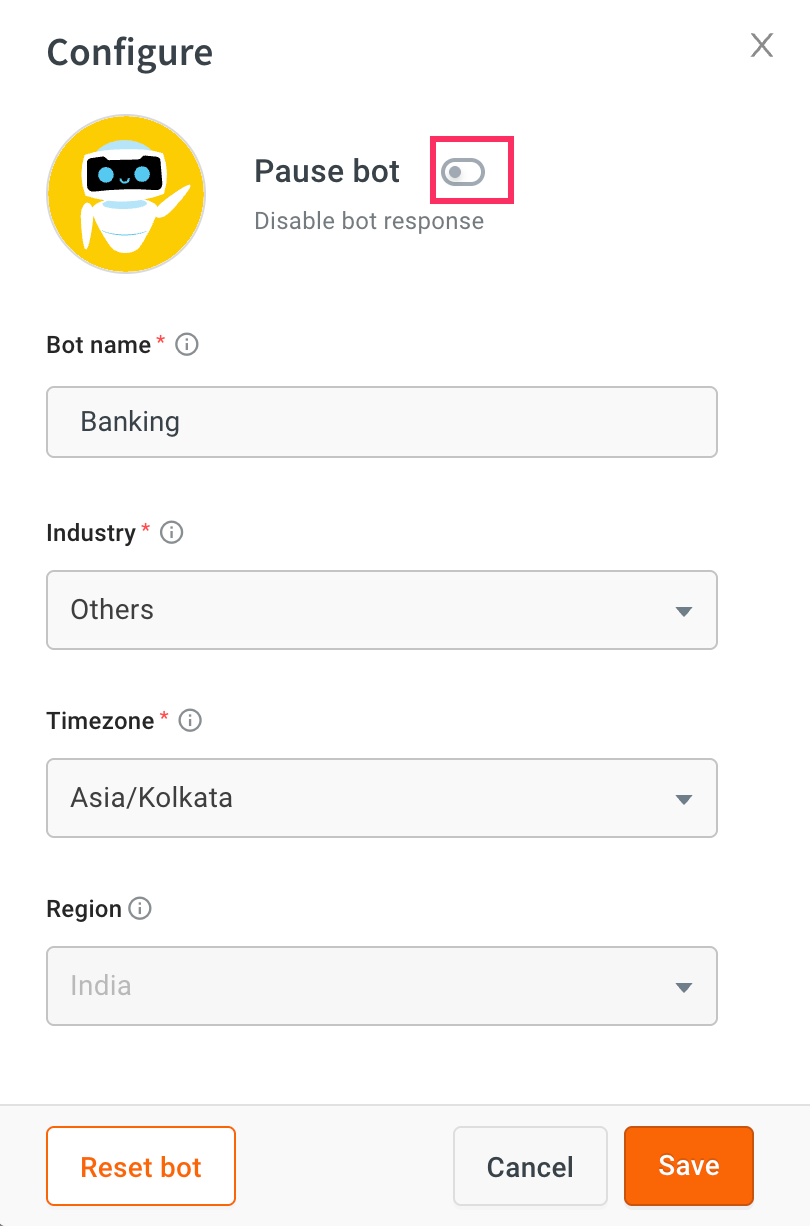Open the Timezone dropdown showing Asia/Kolkata
This screenshot has width=810, height=1226.
coord(382,798)
